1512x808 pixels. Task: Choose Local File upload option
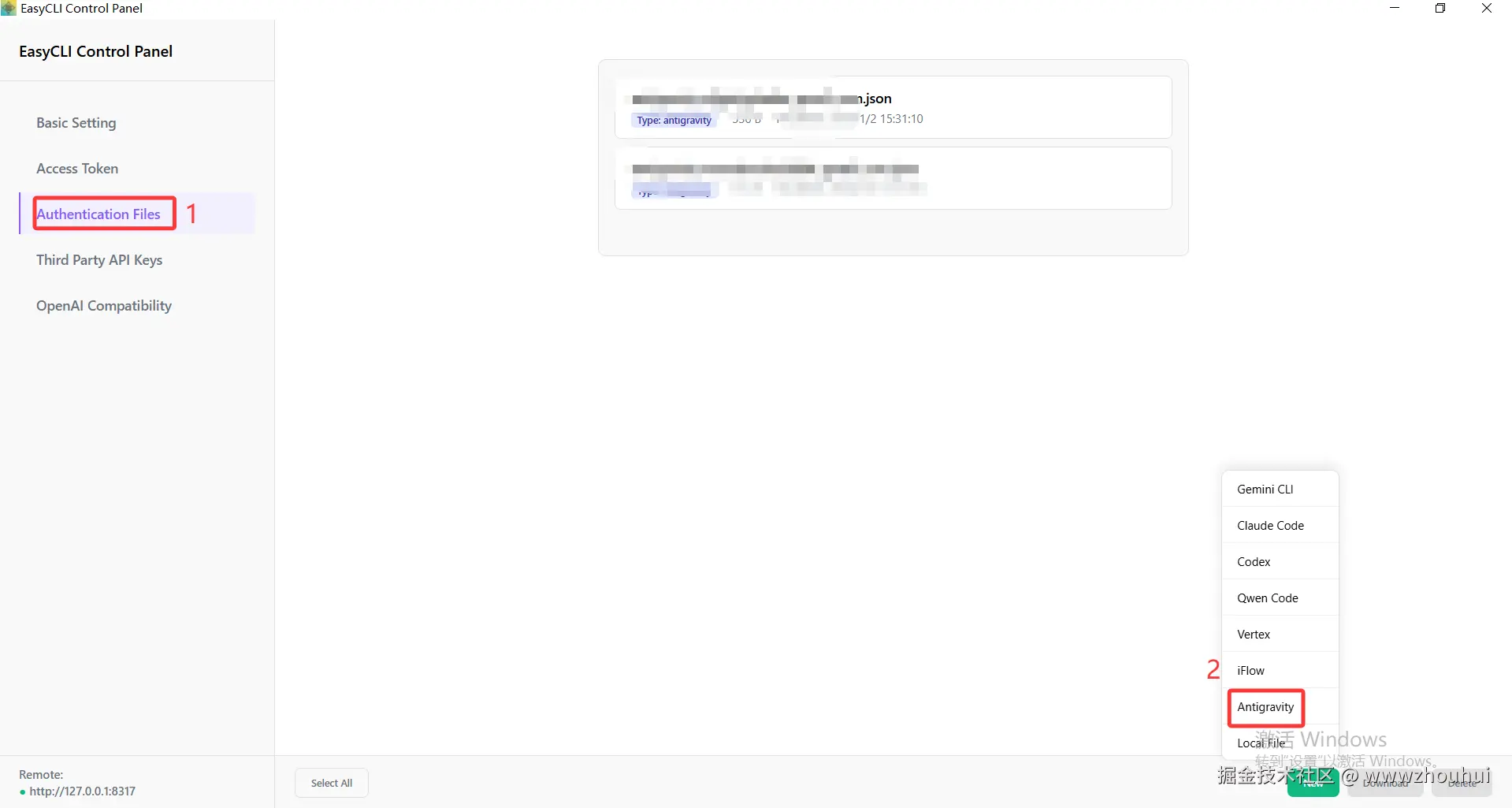pyautogui.click(x=1280, y=743)
